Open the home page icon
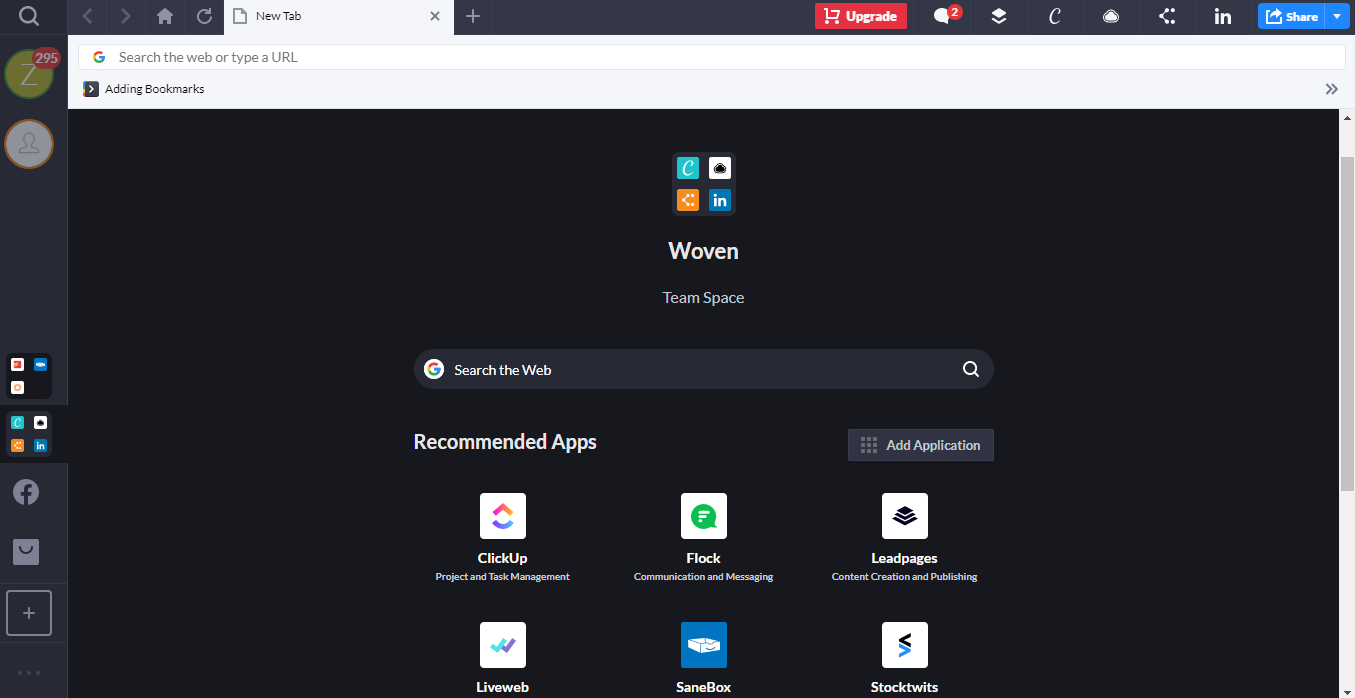 (x=165, y=16)
